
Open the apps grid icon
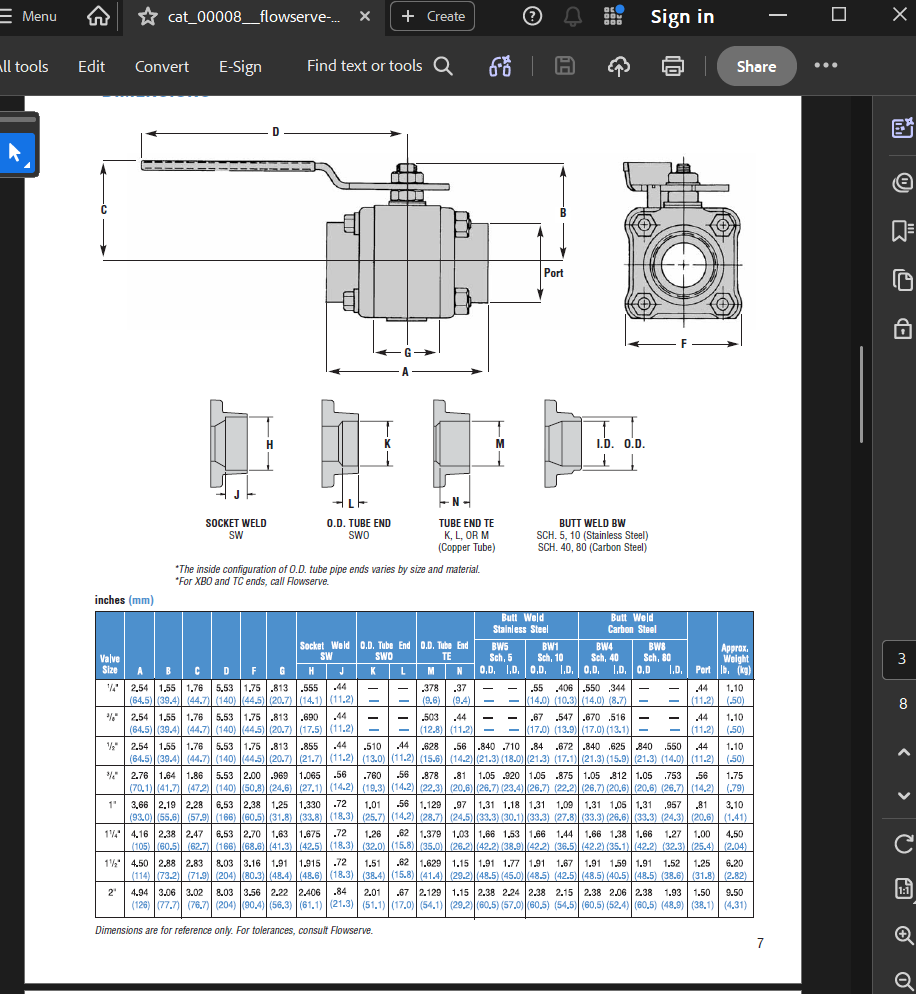(613, 16)
